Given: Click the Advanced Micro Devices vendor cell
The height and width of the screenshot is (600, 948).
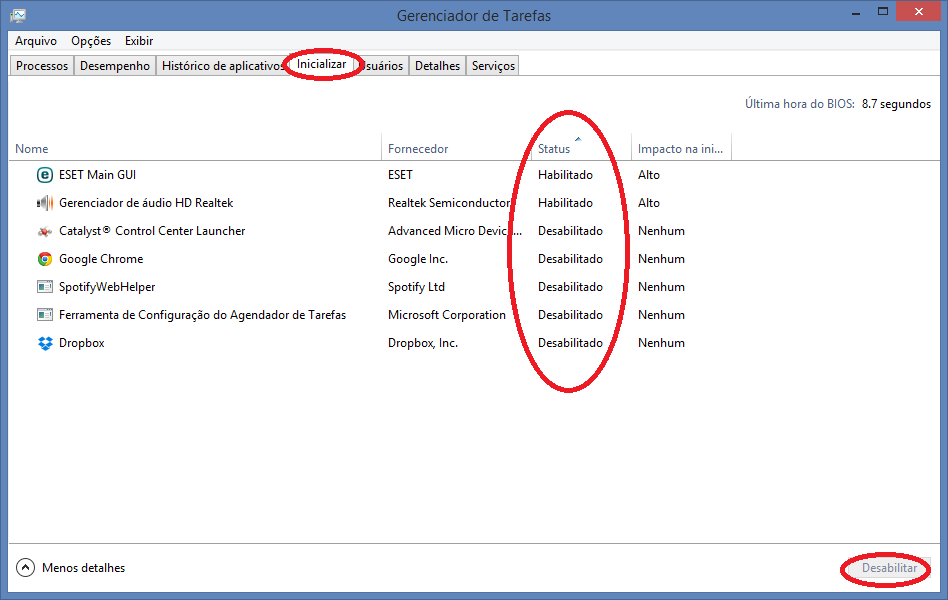Looking at the screenshot, I should [455, 230].
